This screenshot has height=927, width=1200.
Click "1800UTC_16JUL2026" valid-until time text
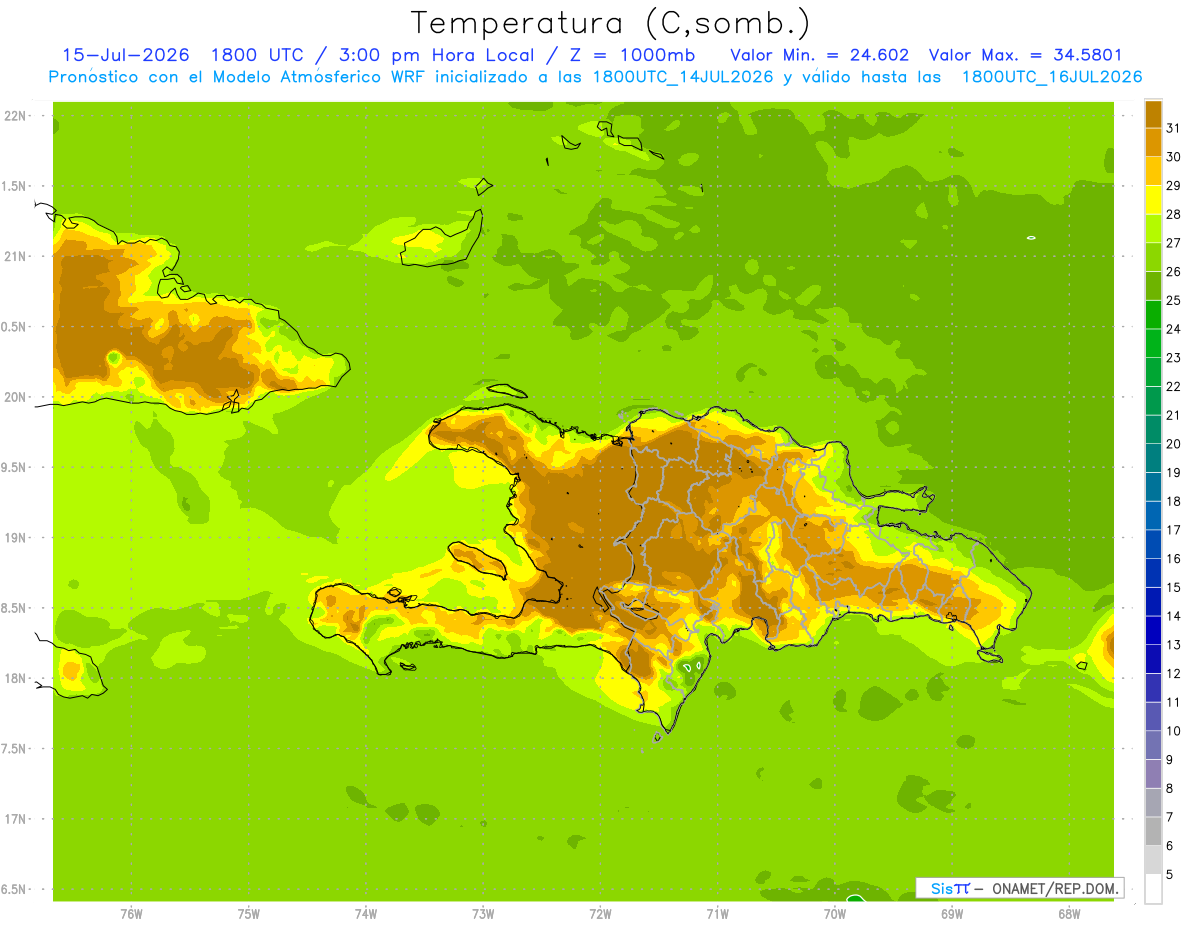(1052, 77)
